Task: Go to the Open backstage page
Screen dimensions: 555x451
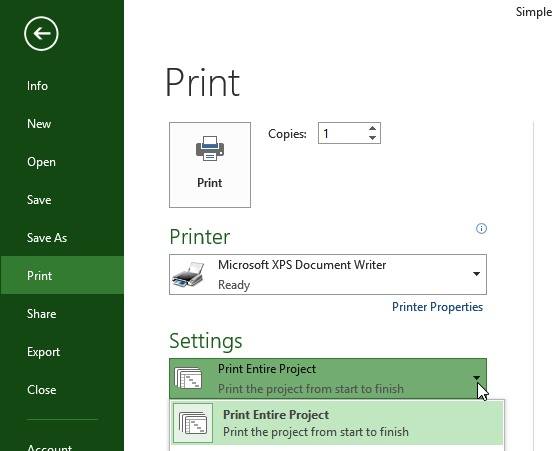Action: [41, 162]
